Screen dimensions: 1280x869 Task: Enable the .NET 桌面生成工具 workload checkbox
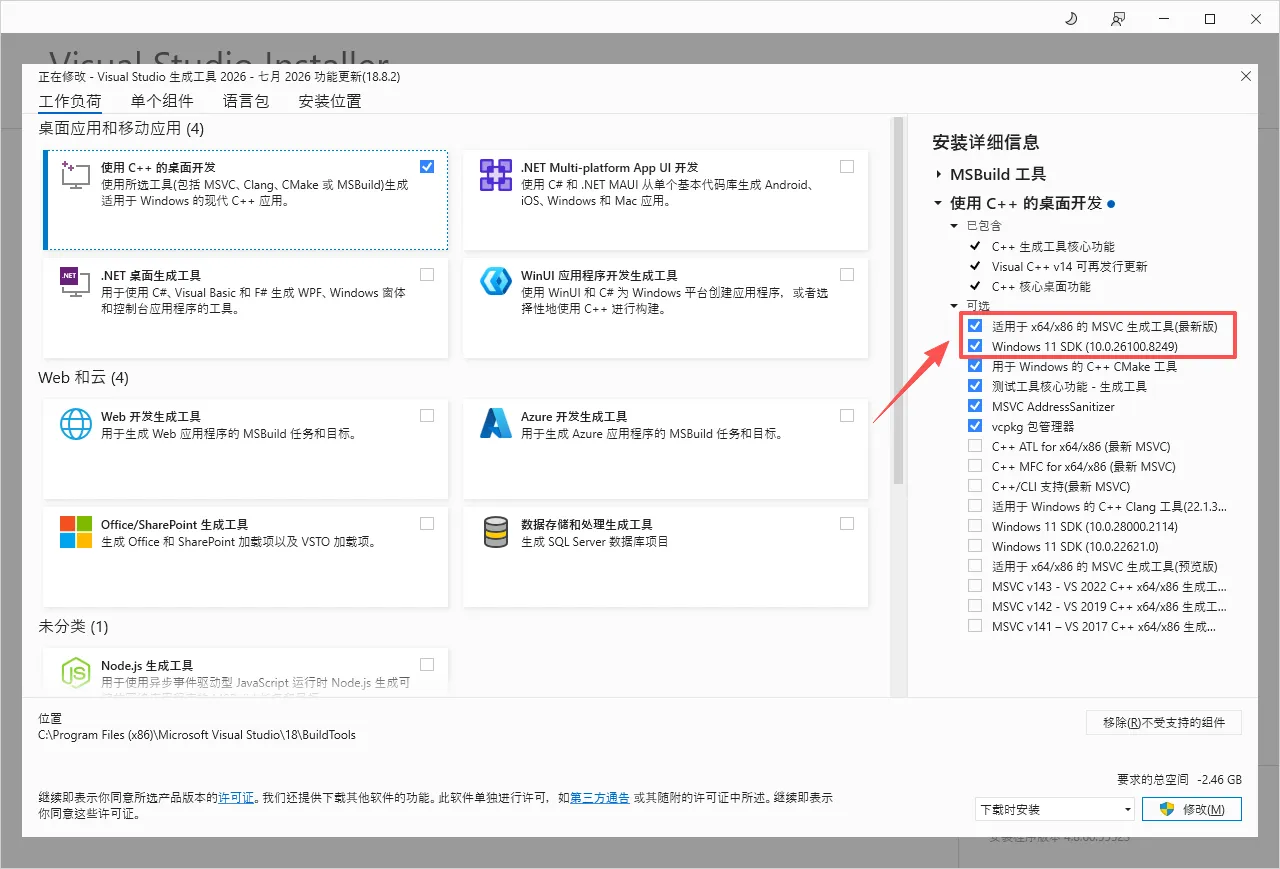pos(428,274)
